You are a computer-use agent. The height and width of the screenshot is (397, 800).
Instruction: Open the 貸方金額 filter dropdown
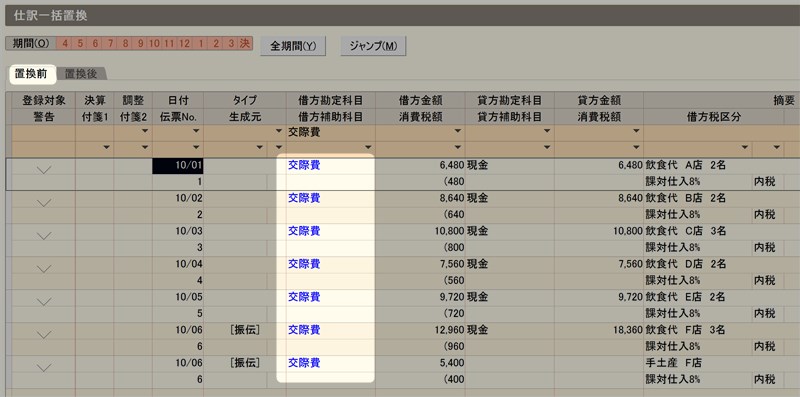636,132
